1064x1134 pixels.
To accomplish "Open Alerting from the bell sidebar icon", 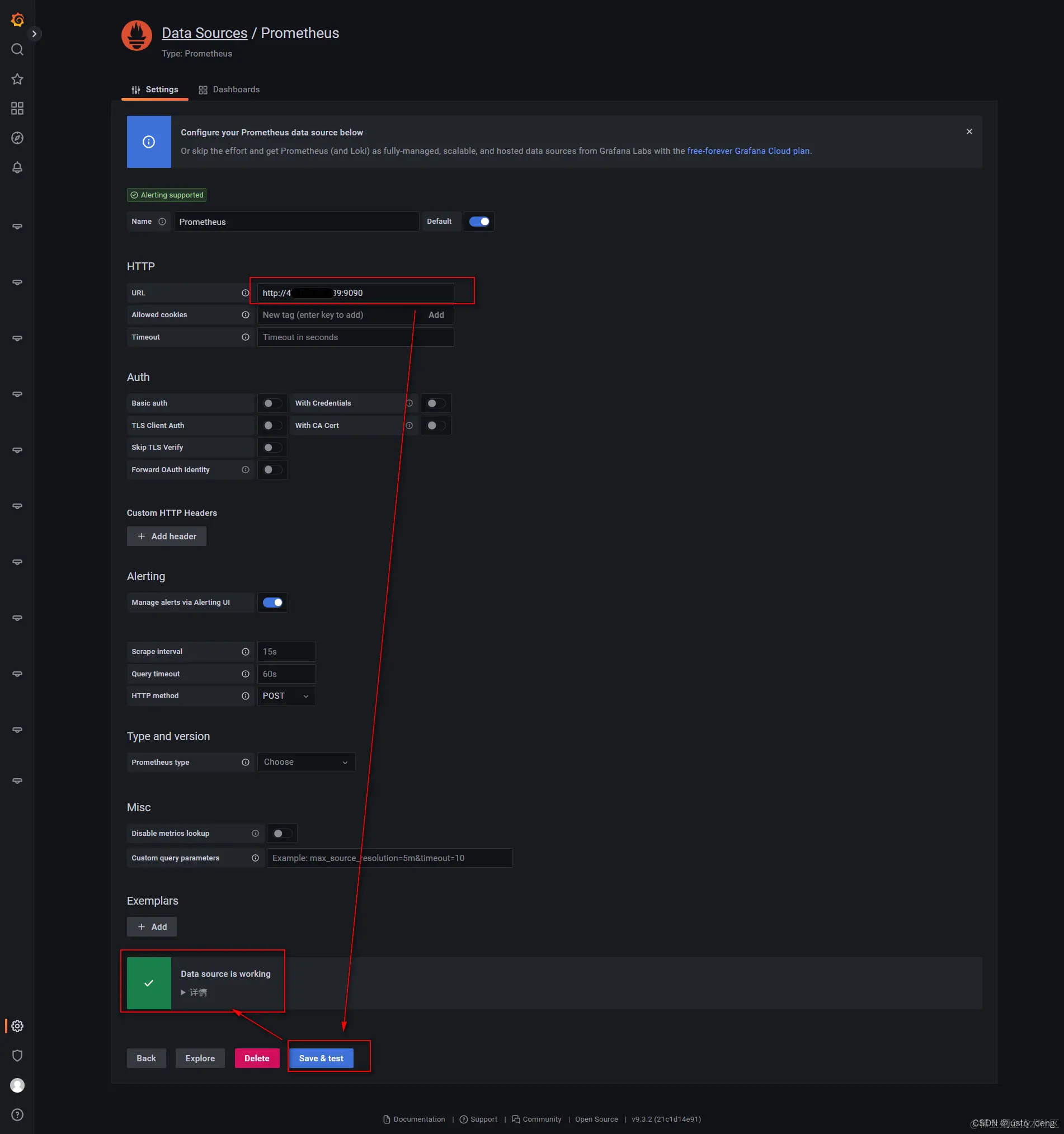I will (18, 168).
